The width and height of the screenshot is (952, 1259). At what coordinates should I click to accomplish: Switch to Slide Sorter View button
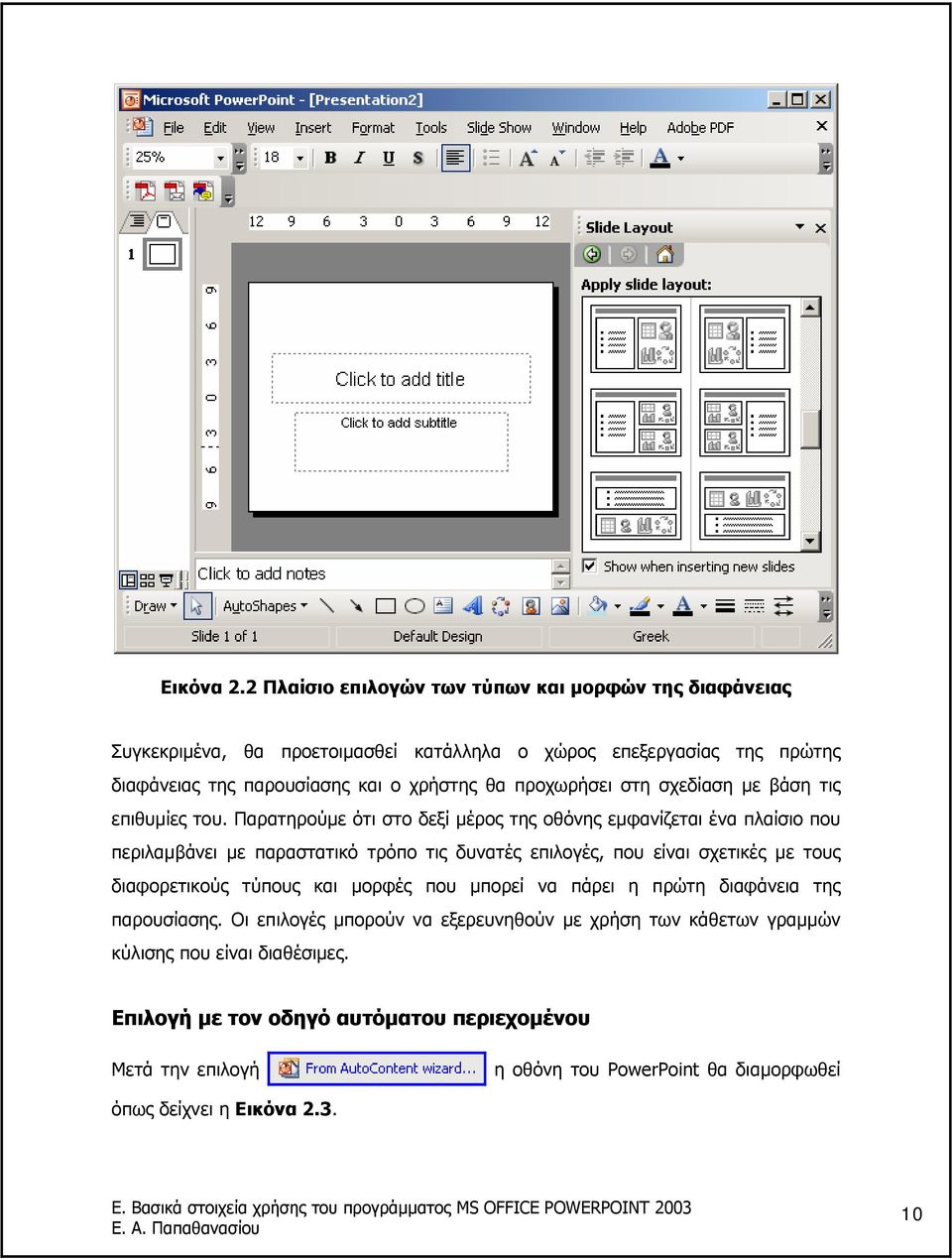click(x=147, y=579)
